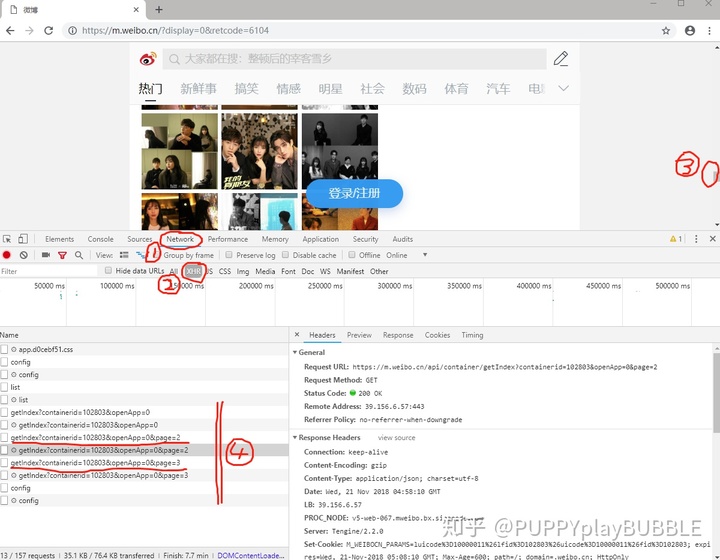Select the Img filter type

(x=243, y=271)
